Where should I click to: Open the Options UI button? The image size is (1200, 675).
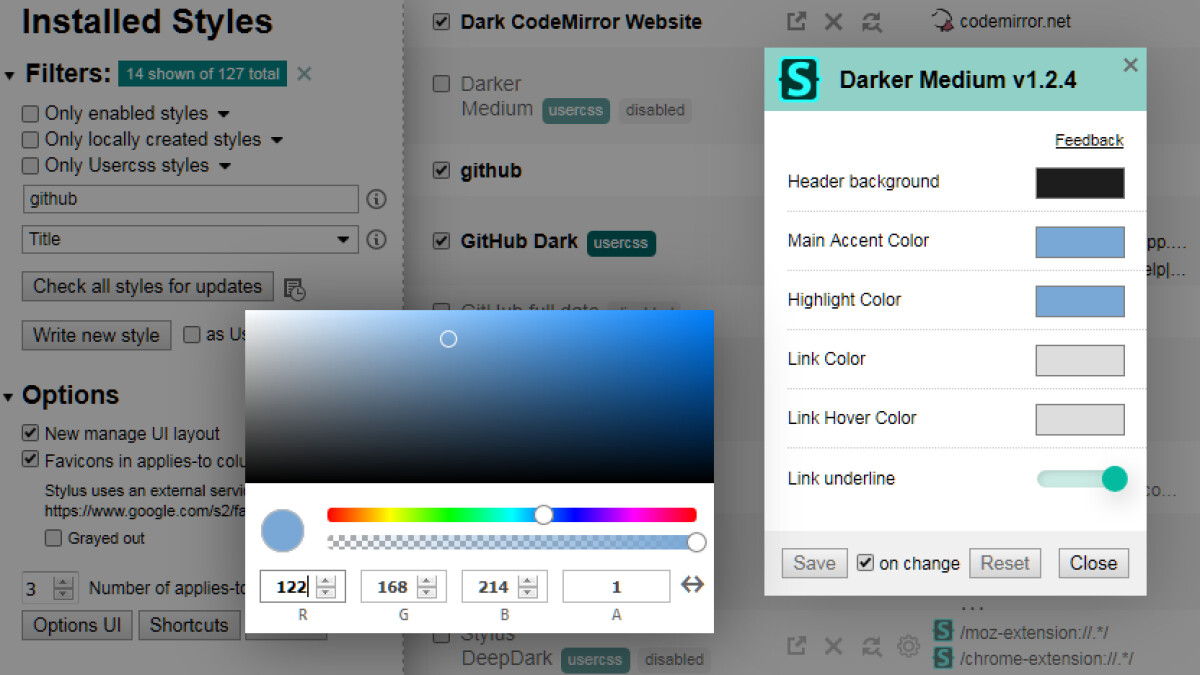[77, 625]
